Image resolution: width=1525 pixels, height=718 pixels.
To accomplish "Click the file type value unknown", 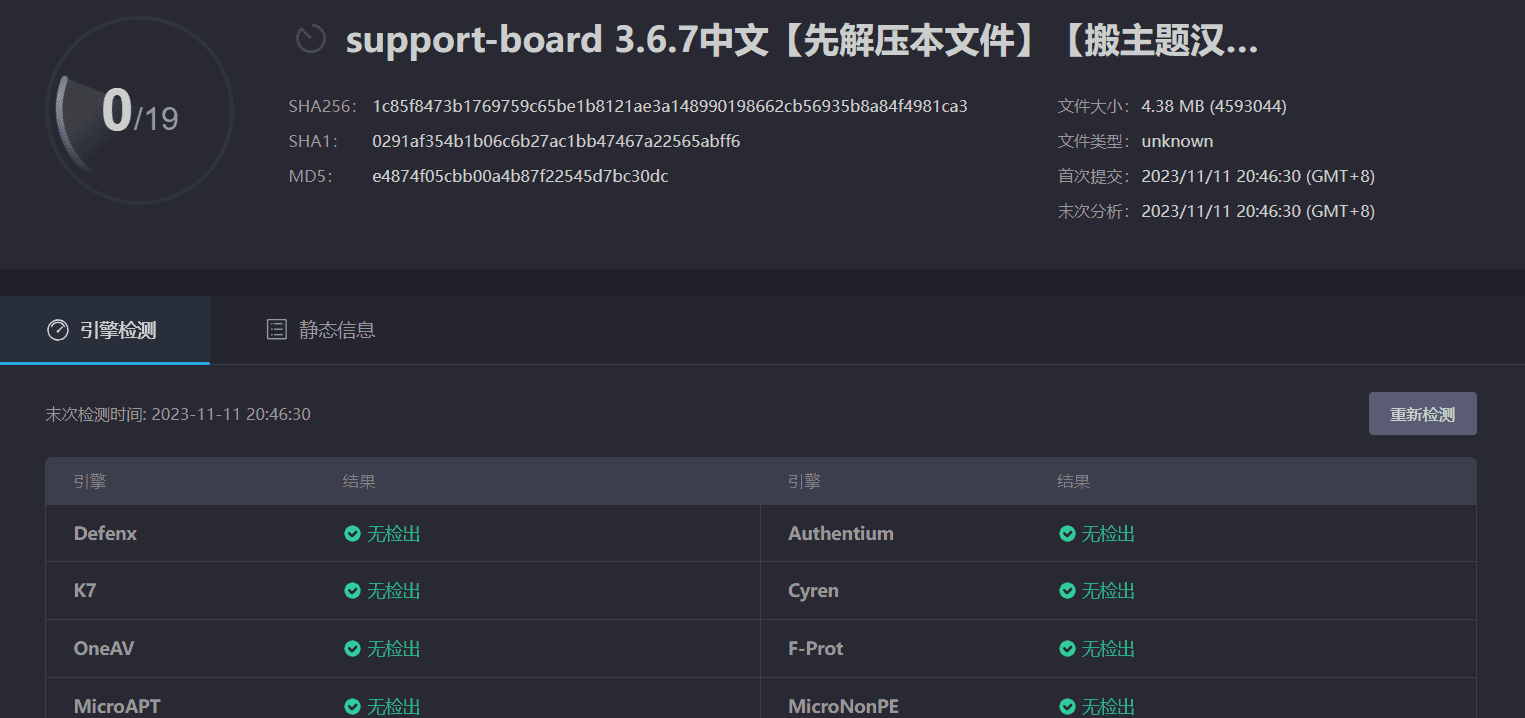I will tap(1177, 141).
